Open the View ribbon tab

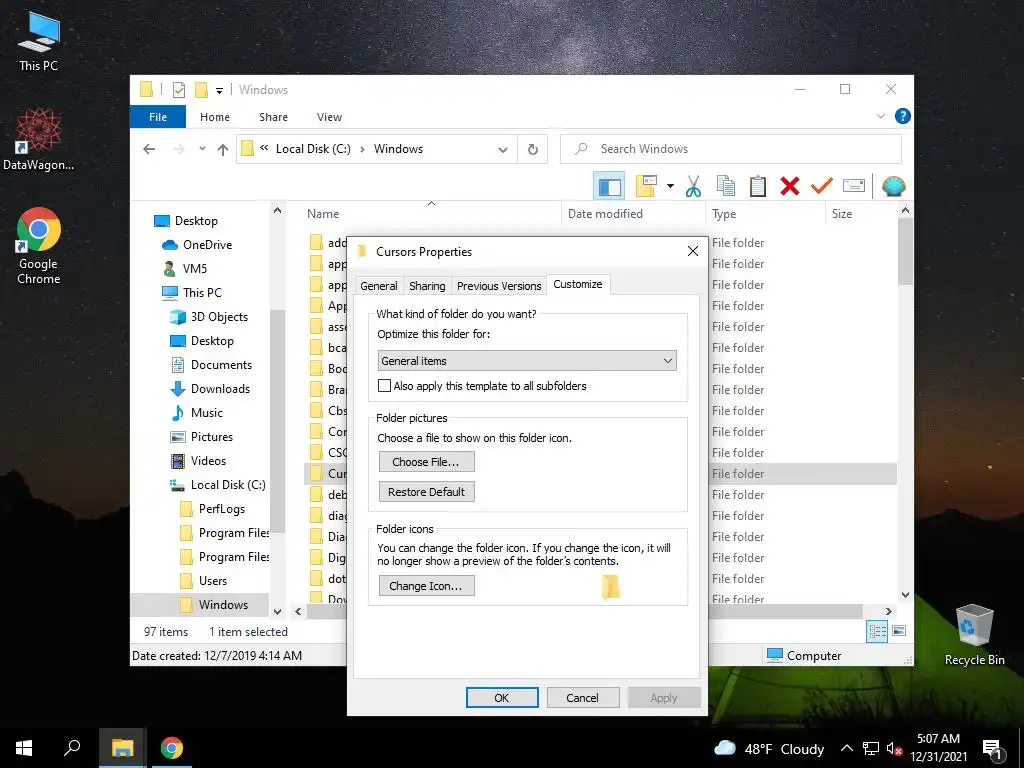pyautogui.click(x=329, y=117)
